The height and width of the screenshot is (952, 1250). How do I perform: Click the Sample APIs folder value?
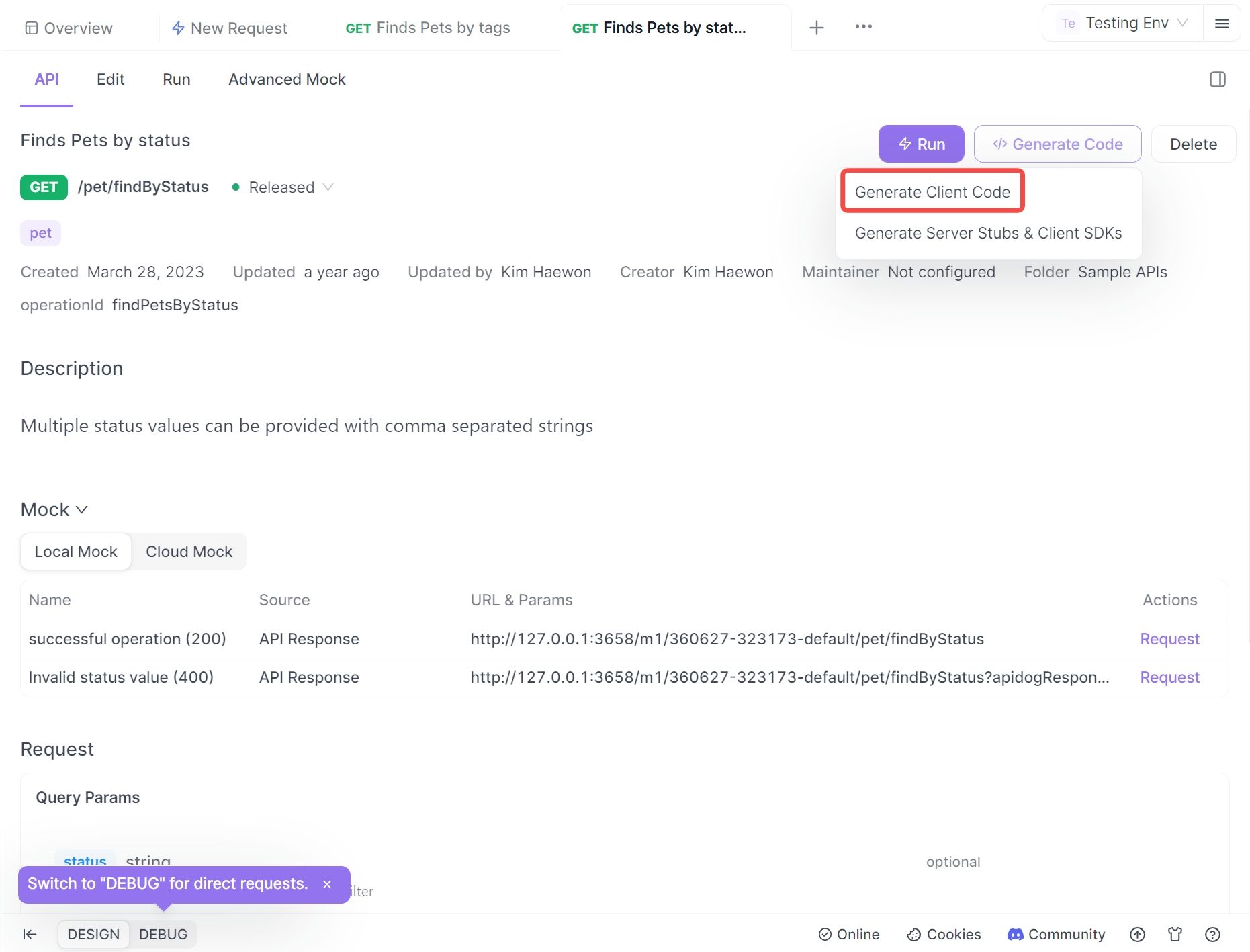[x=1122, y=272]
